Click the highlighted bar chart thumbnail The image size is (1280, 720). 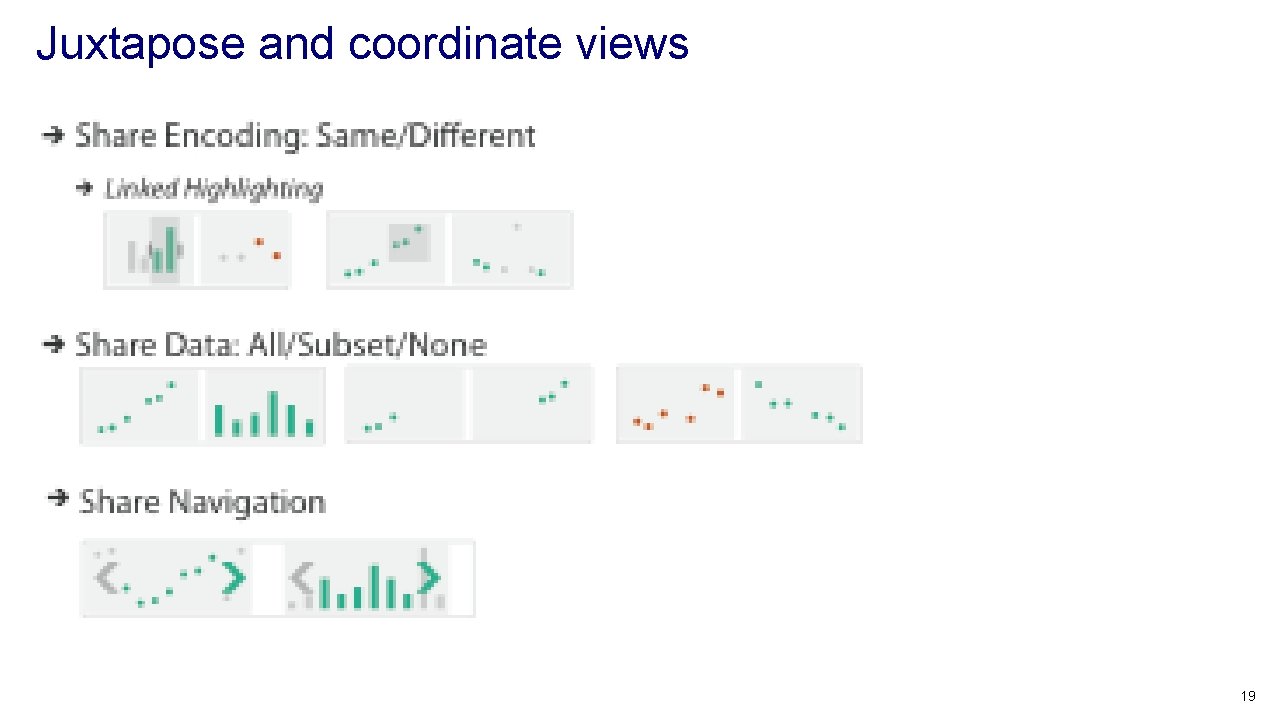[x=152, y=250]
